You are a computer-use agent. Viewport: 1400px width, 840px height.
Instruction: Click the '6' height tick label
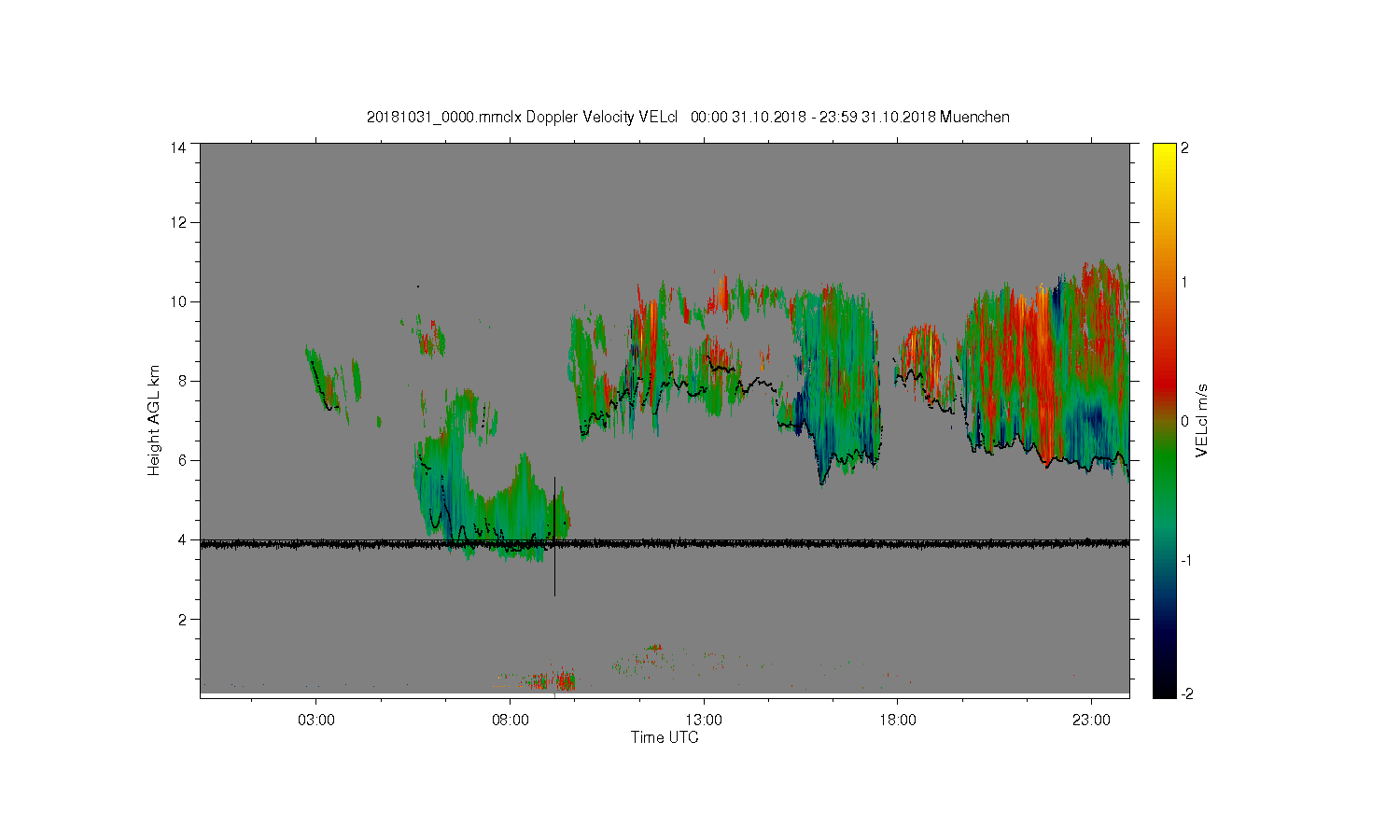point(181,460)
